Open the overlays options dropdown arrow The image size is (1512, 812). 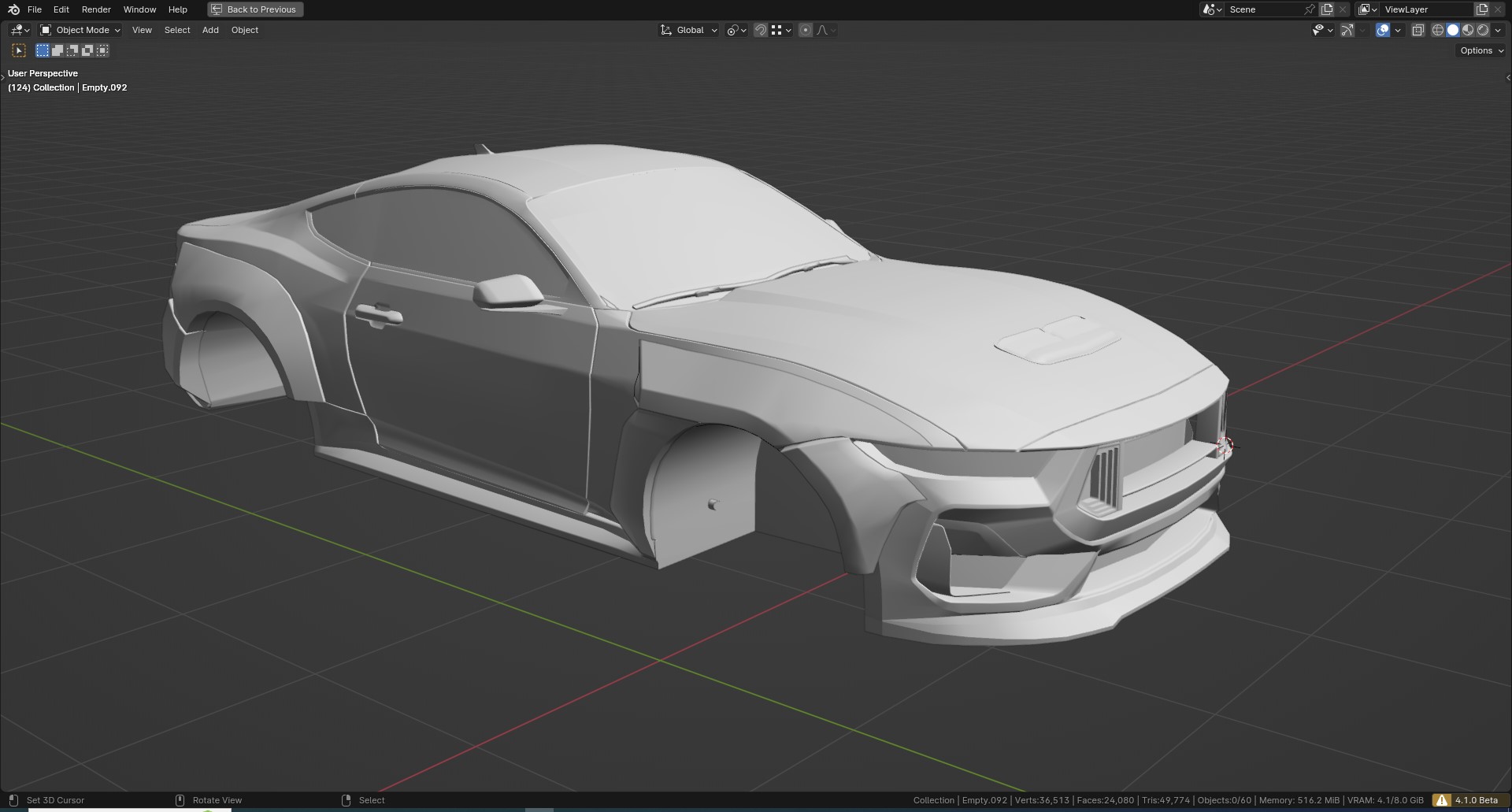[x=1398, y=30]
